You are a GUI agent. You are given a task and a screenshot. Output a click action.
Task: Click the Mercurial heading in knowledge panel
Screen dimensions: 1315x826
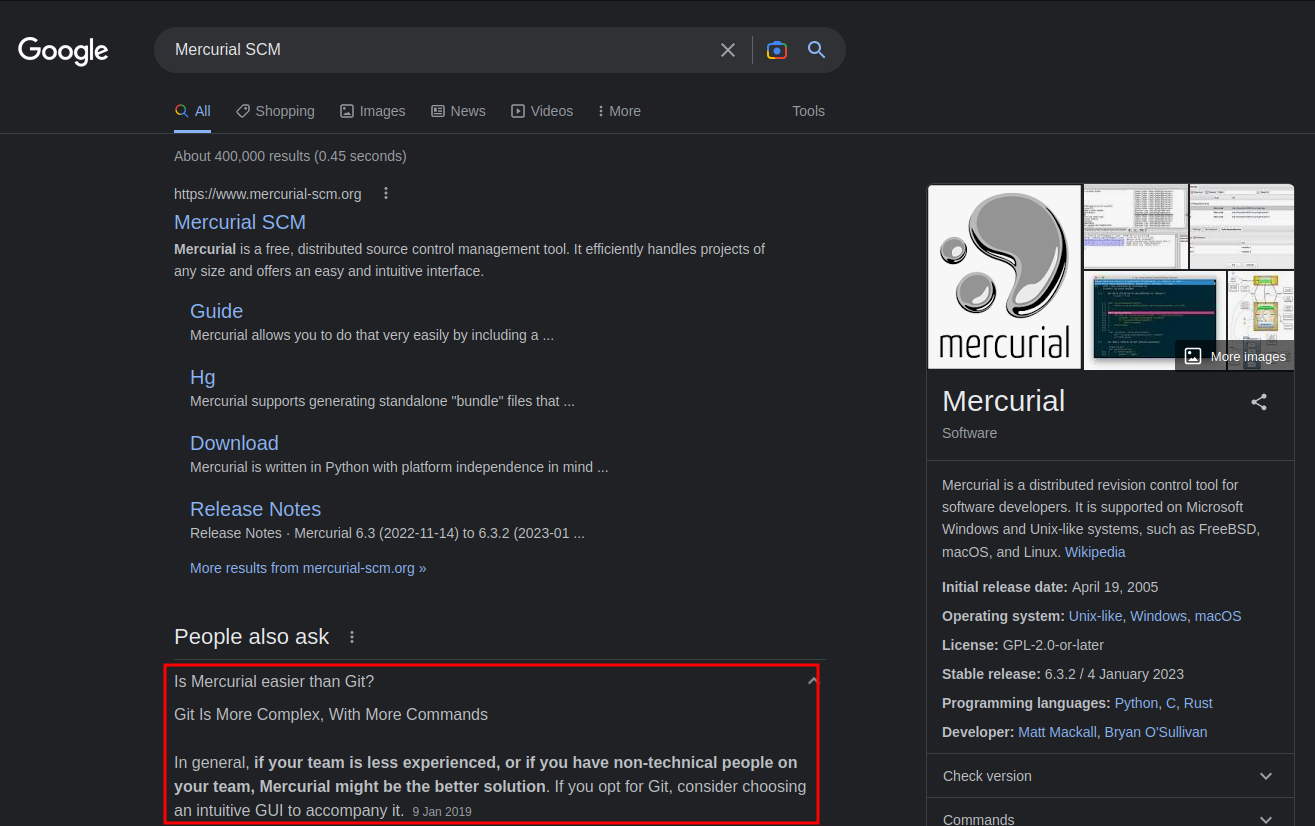[x=1003, y=401]
